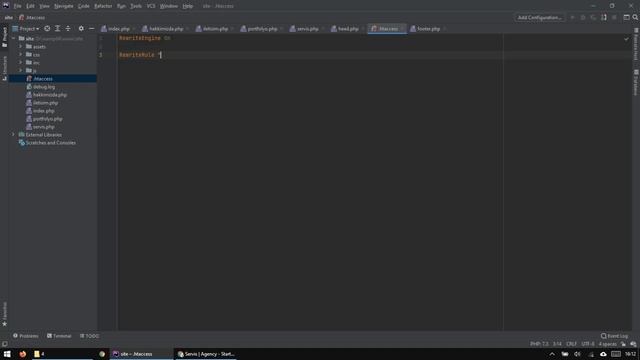Expand the assets folder
The height and width of the screenshot is (360, 640).
coord(20,47)
